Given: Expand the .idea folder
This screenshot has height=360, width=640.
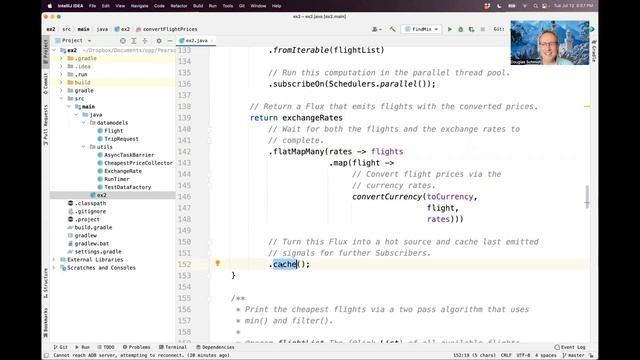Looking at the screenshot, I should pos(61,66).
